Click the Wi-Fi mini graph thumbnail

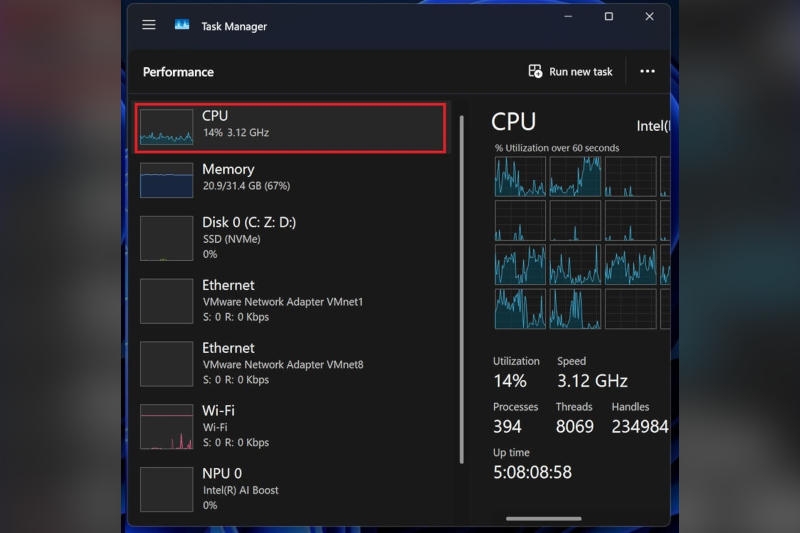(x=166, y=426)
